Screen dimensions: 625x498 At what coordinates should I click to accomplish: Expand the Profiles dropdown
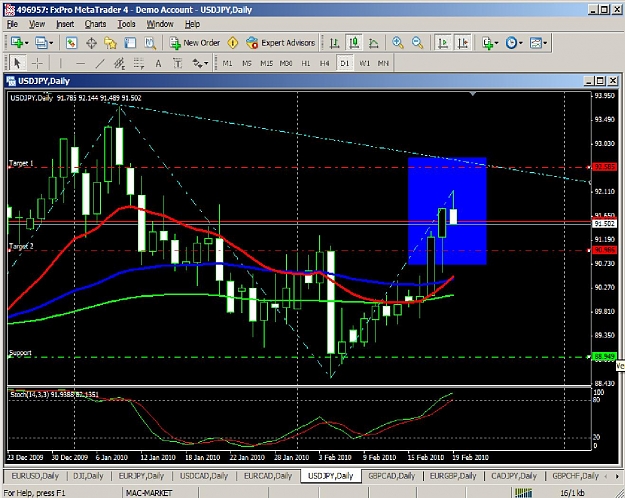51,43
